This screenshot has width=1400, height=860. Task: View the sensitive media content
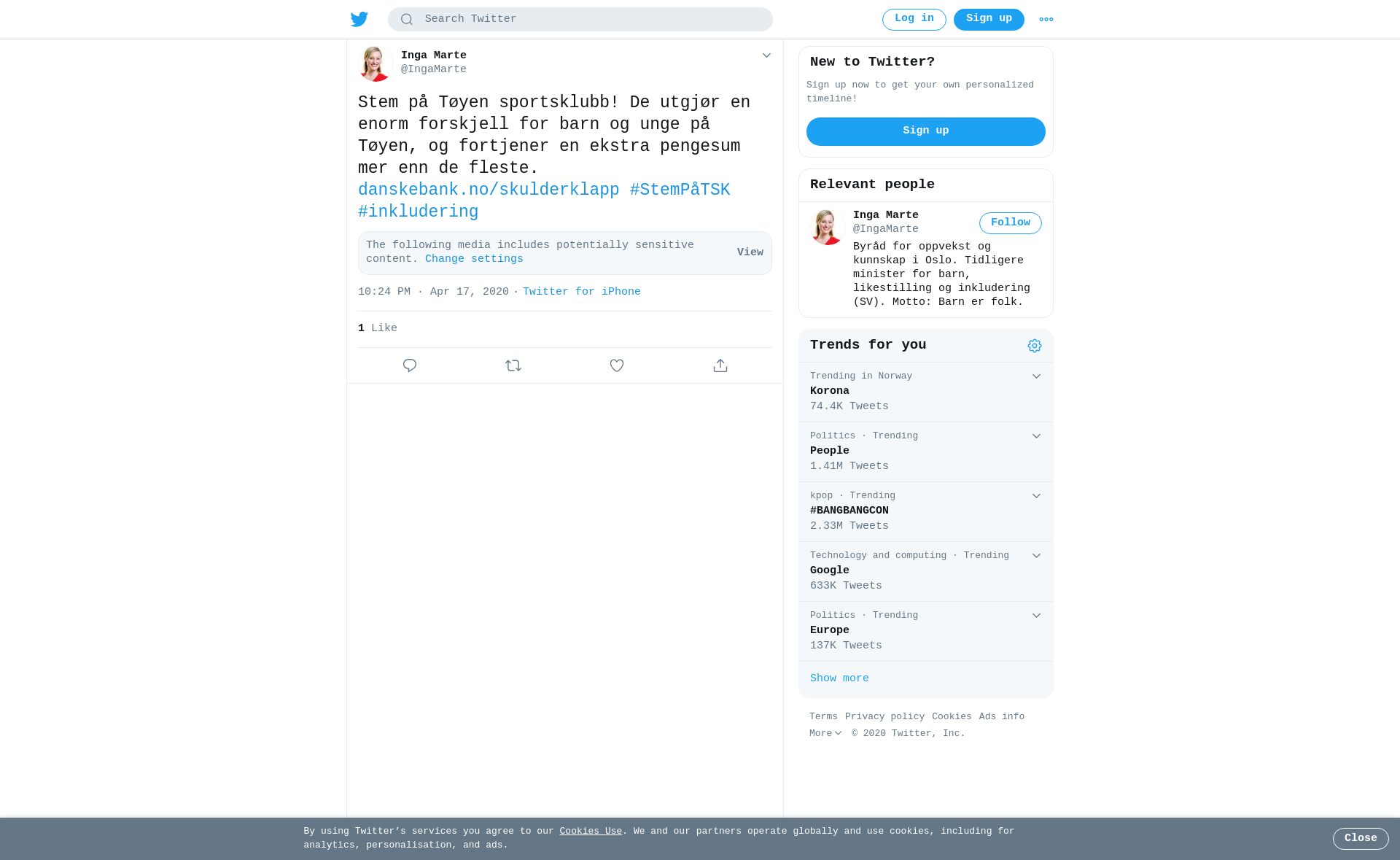tap(750, 252)
